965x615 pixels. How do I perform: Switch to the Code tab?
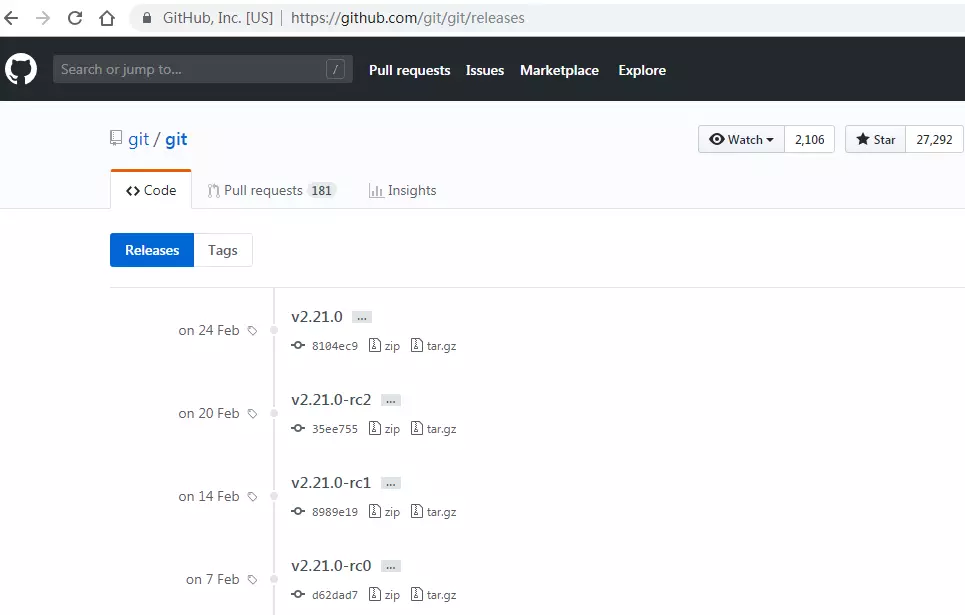click(x=151, y=190)
